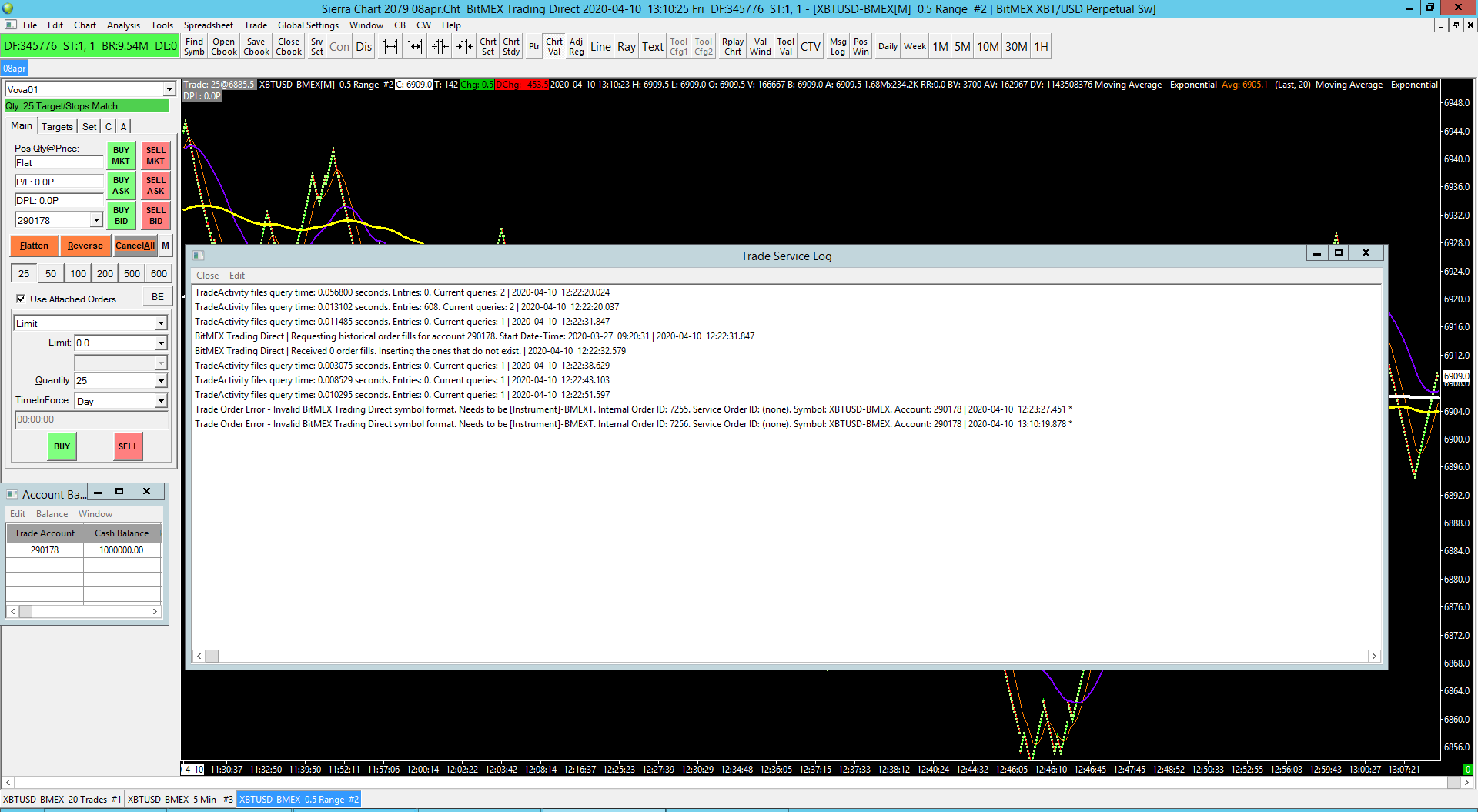Click the CTV toolbar button
The width and height of the screenshot is (1478, 812).
[x=811, y=47]
